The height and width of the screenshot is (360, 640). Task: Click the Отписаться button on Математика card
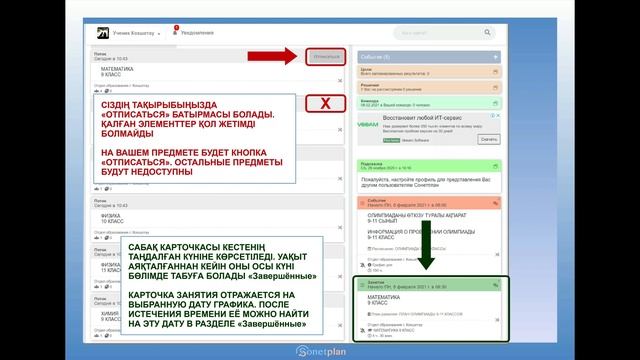point(326,57)
